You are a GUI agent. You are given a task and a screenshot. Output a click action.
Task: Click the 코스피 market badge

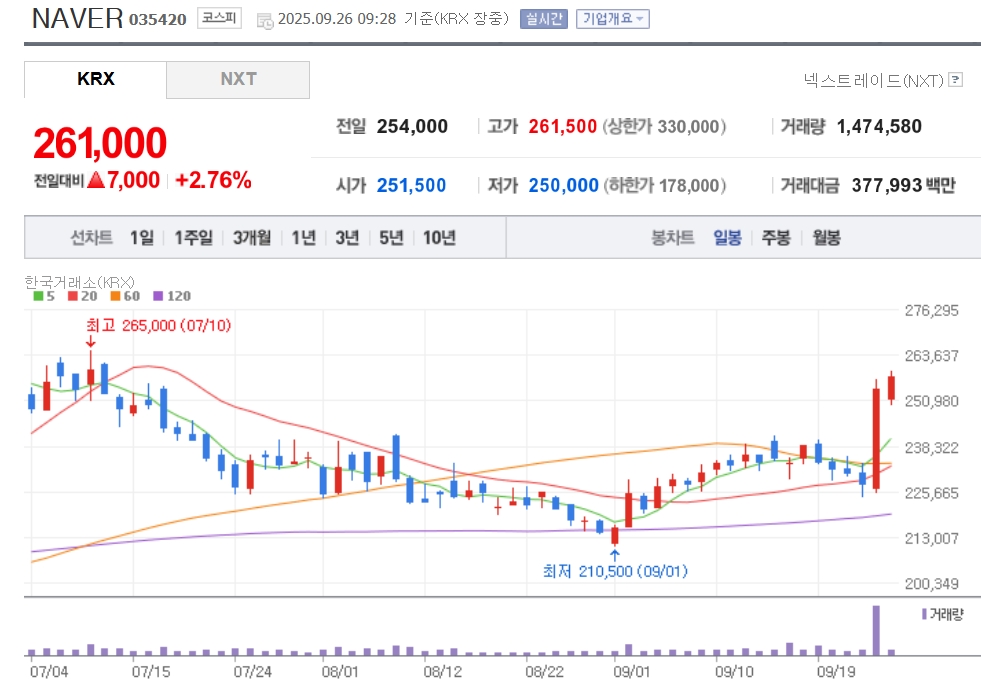coord(219,18)
